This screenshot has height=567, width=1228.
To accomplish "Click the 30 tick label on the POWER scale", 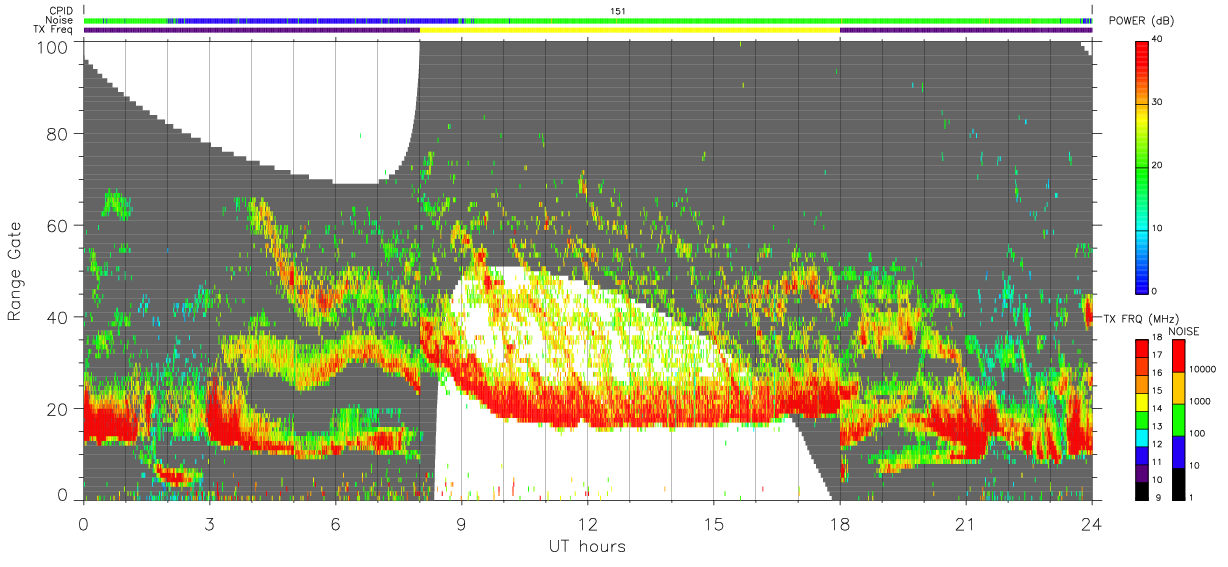I will click(x=1156, y=103).
